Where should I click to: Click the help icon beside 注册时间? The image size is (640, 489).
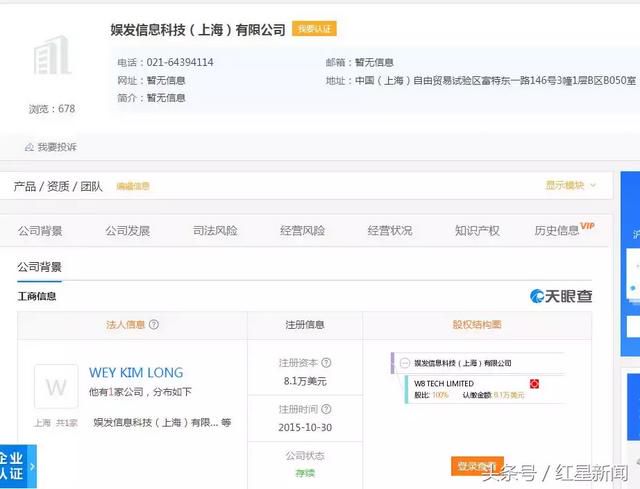click(326, 409)
